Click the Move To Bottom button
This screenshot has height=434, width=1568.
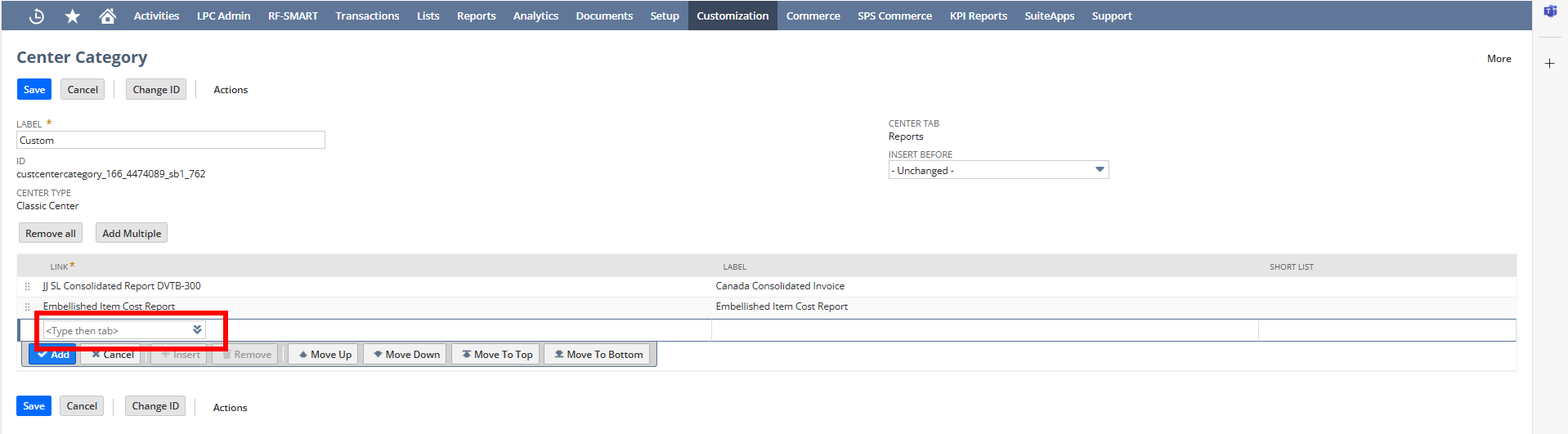[598, 354]
